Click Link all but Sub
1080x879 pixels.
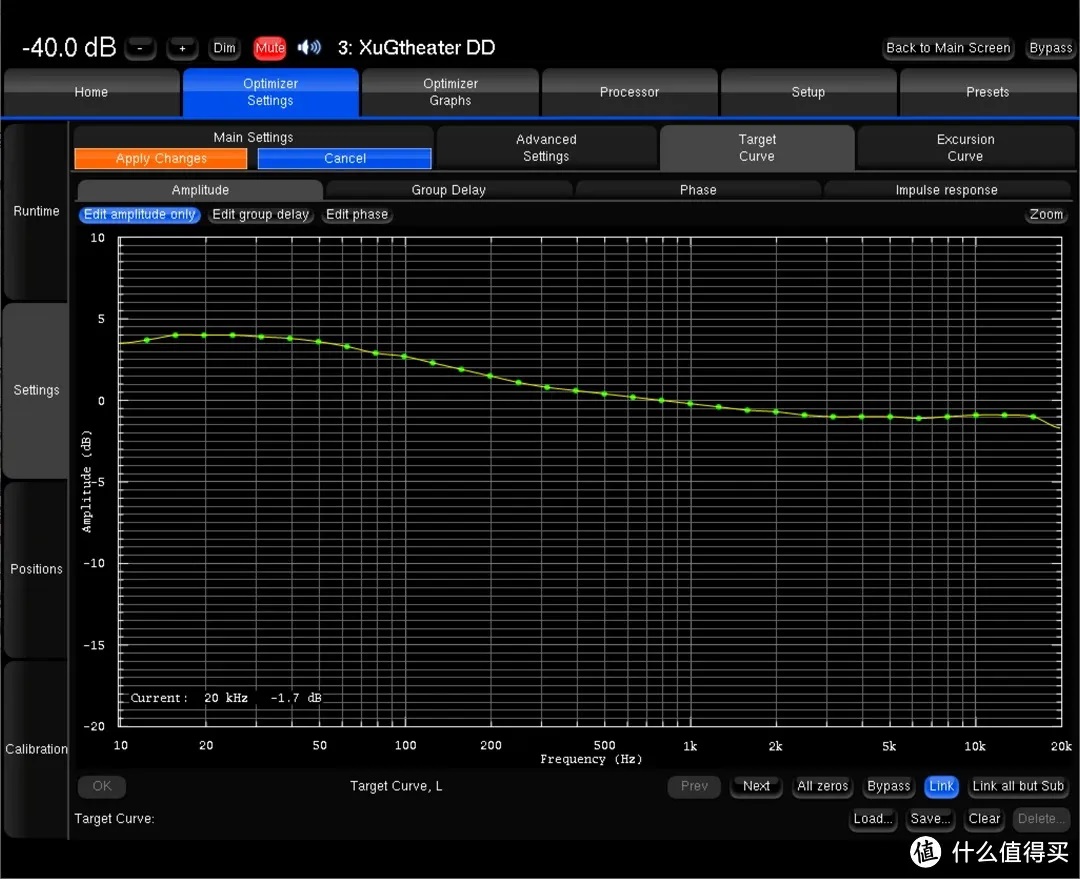tap(1018, 786)
